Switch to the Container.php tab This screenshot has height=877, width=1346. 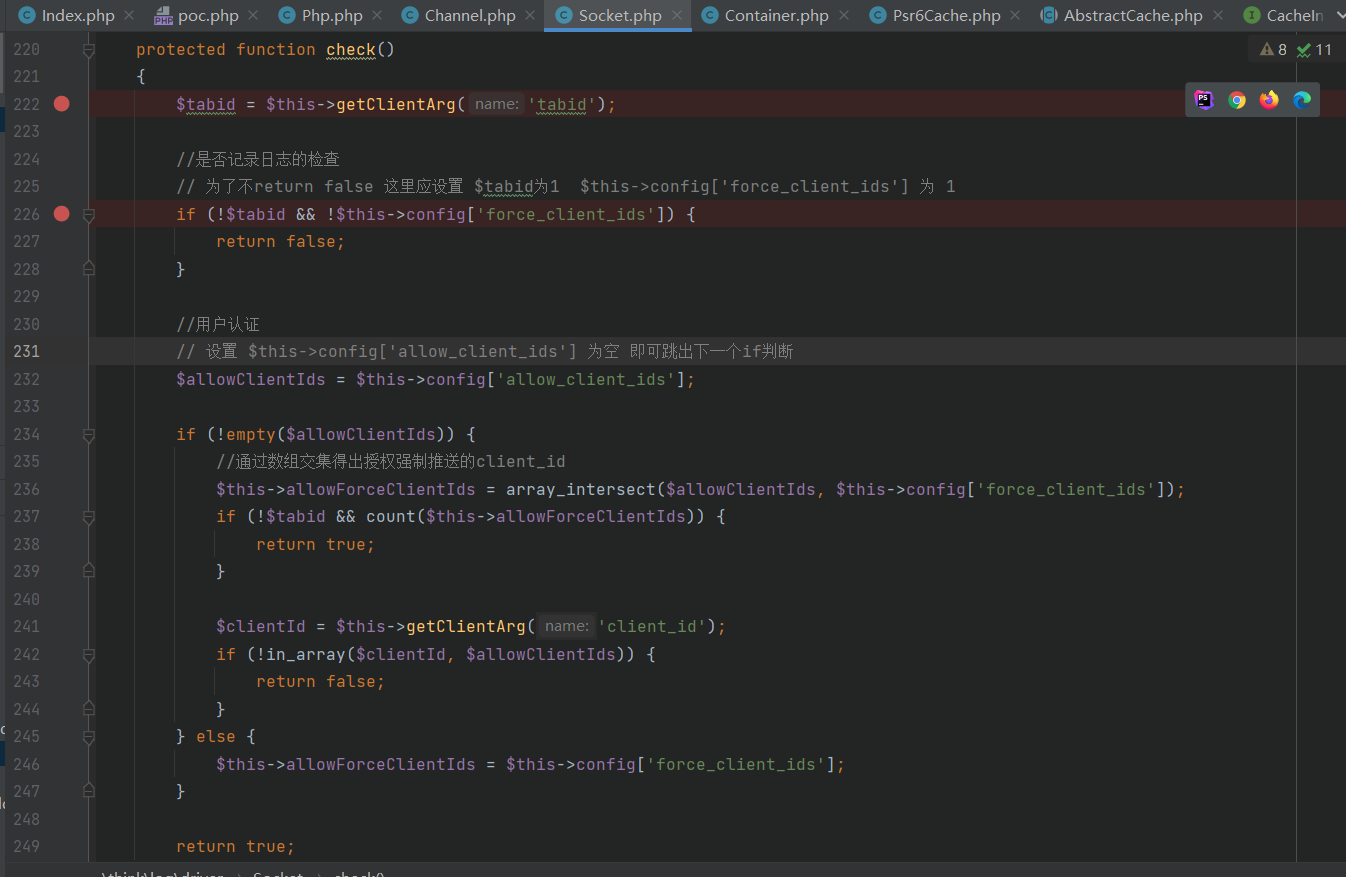pyautogui.click(x=776, y=16)
